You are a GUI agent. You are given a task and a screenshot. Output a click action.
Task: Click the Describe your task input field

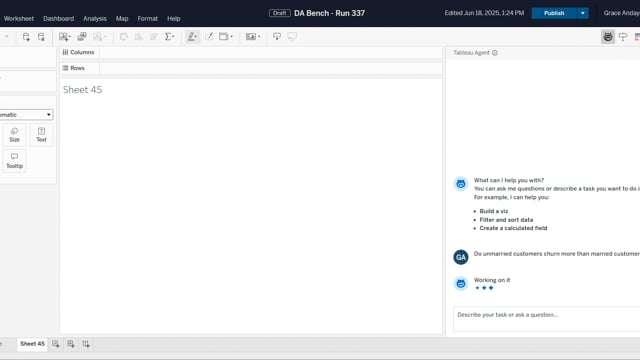547,319
